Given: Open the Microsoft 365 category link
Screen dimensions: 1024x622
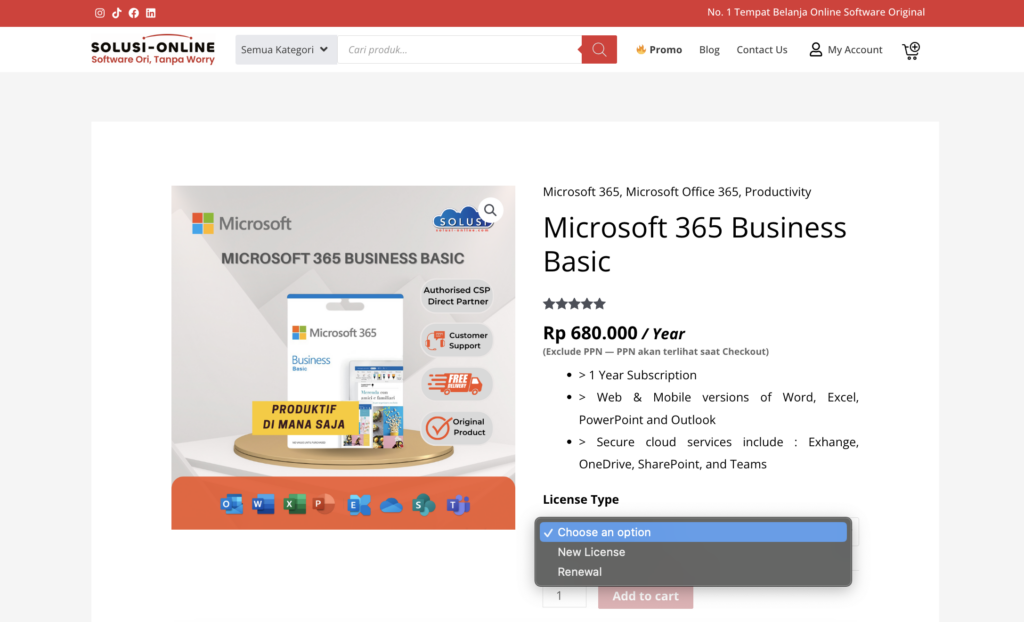Looking at the screenshot, I should 581,191.
